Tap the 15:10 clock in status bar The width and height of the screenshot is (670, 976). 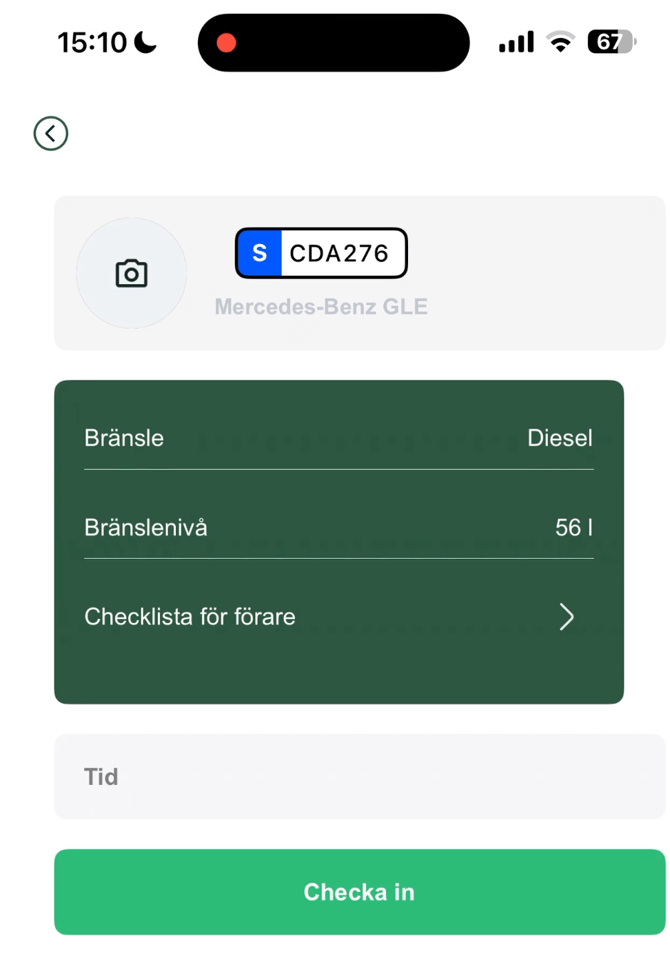coord(92,42)
